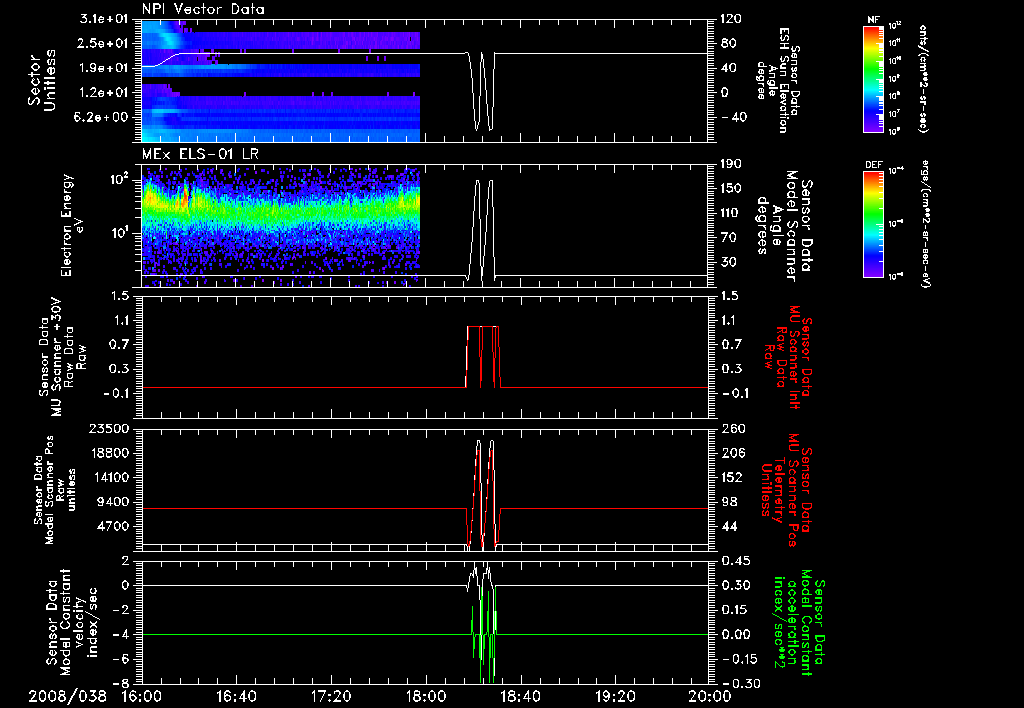Select the 'MEx ELS-01 LR' panel title
Image resolution: width=1024 pixels, height=708 pixels.
click(200, 154)
